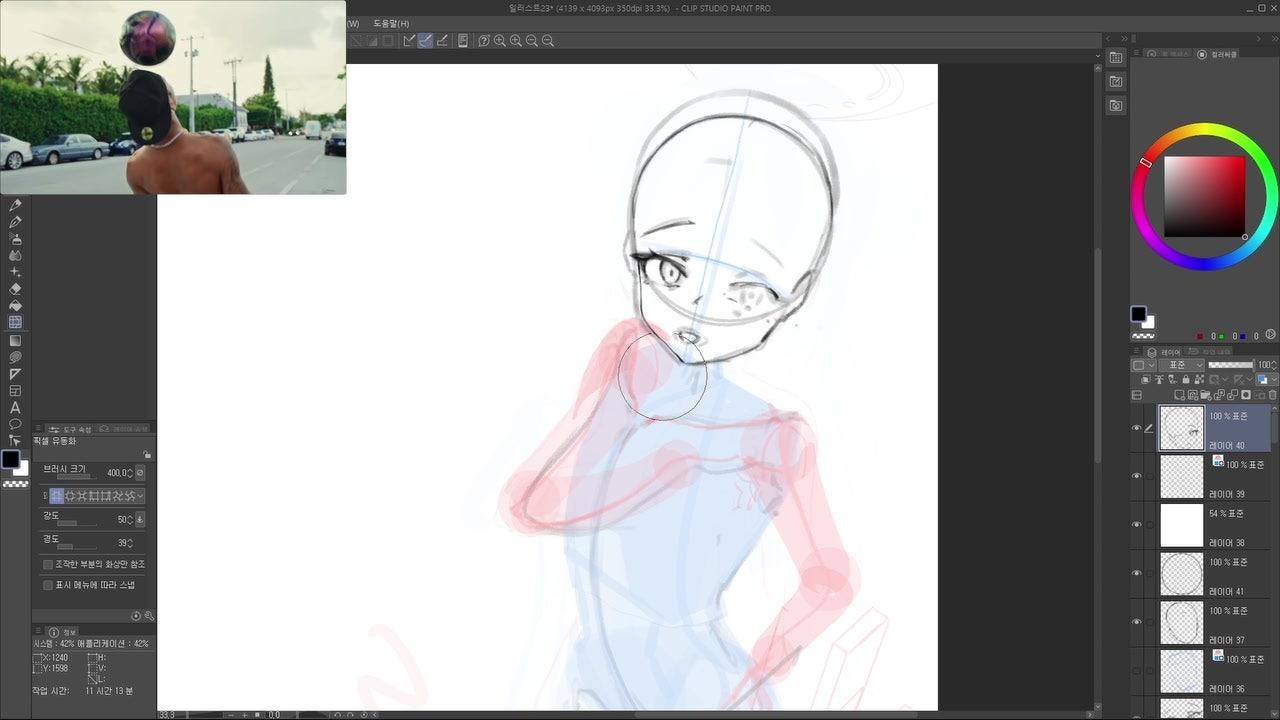Toggle visibility of layer 레이어 41
Screen dimensions: 1280x720
click(1136, 573)
